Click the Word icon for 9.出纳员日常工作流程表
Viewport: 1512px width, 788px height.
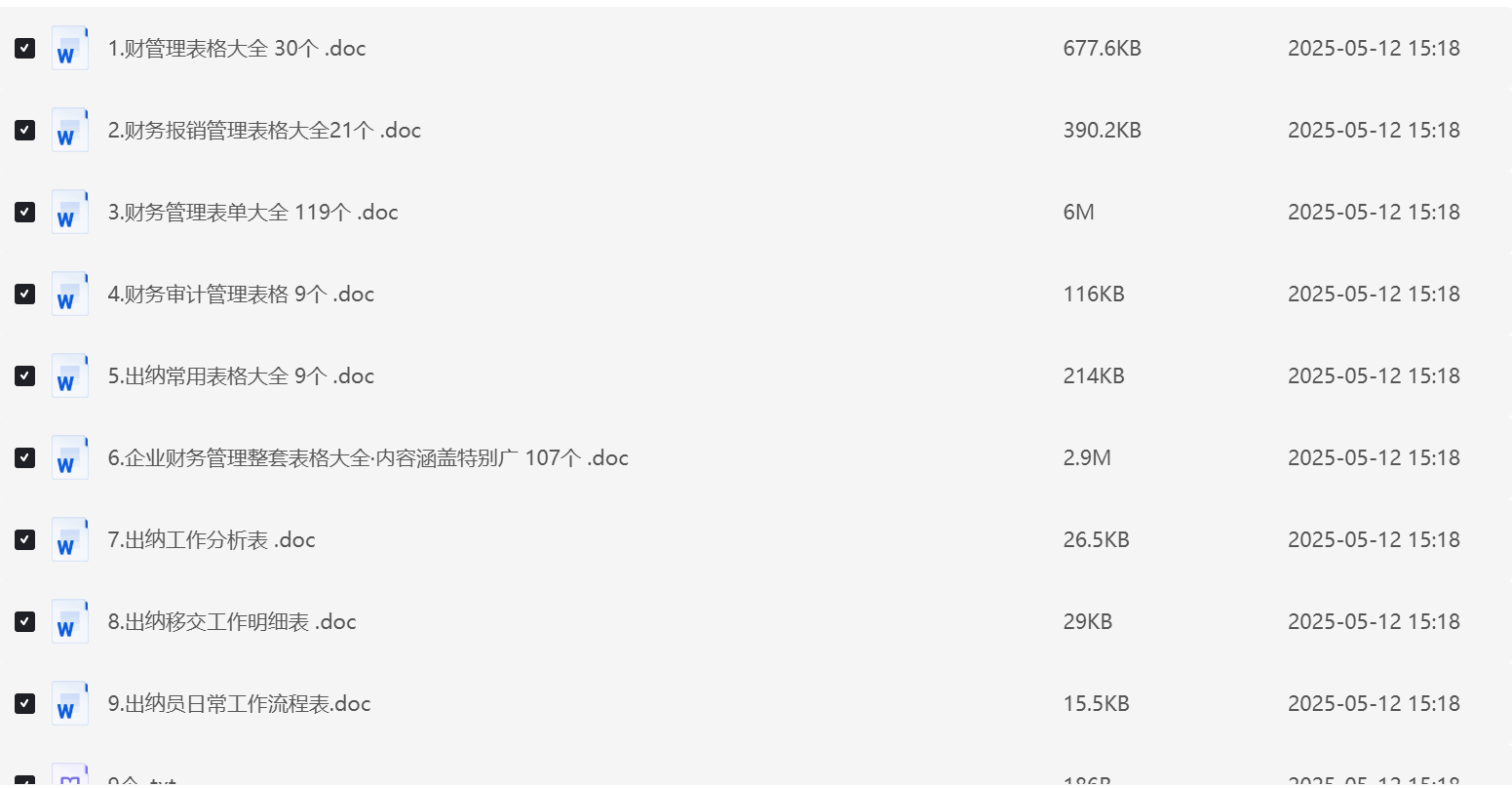(x=69, y=703)
